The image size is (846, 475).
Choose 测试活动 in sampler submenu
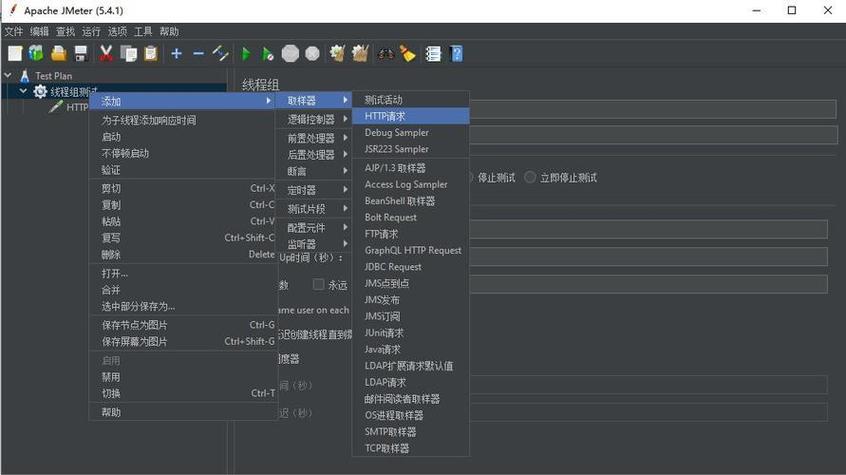tap(411, 100)
